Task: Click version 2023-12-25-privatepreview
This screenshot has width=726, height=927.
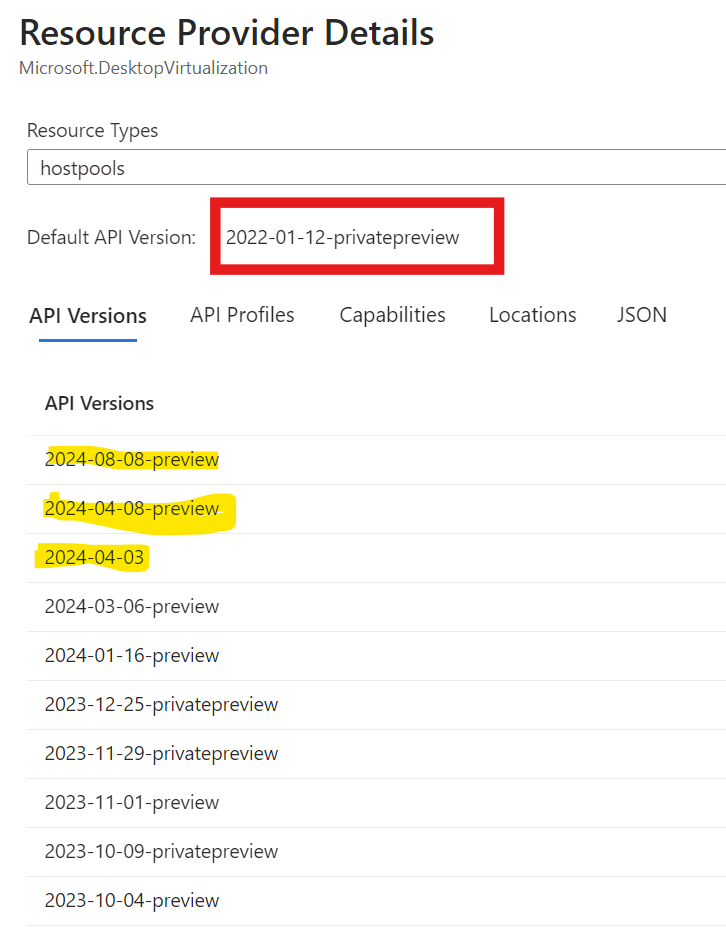Action: (x=160, y=704)
